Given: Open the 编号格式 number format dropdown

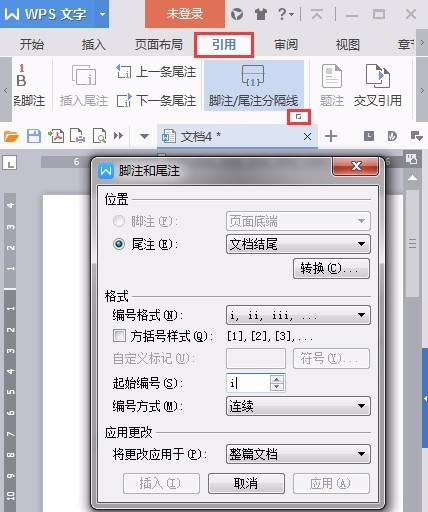Looking at the screenshot, I should (x=298, y=315).
